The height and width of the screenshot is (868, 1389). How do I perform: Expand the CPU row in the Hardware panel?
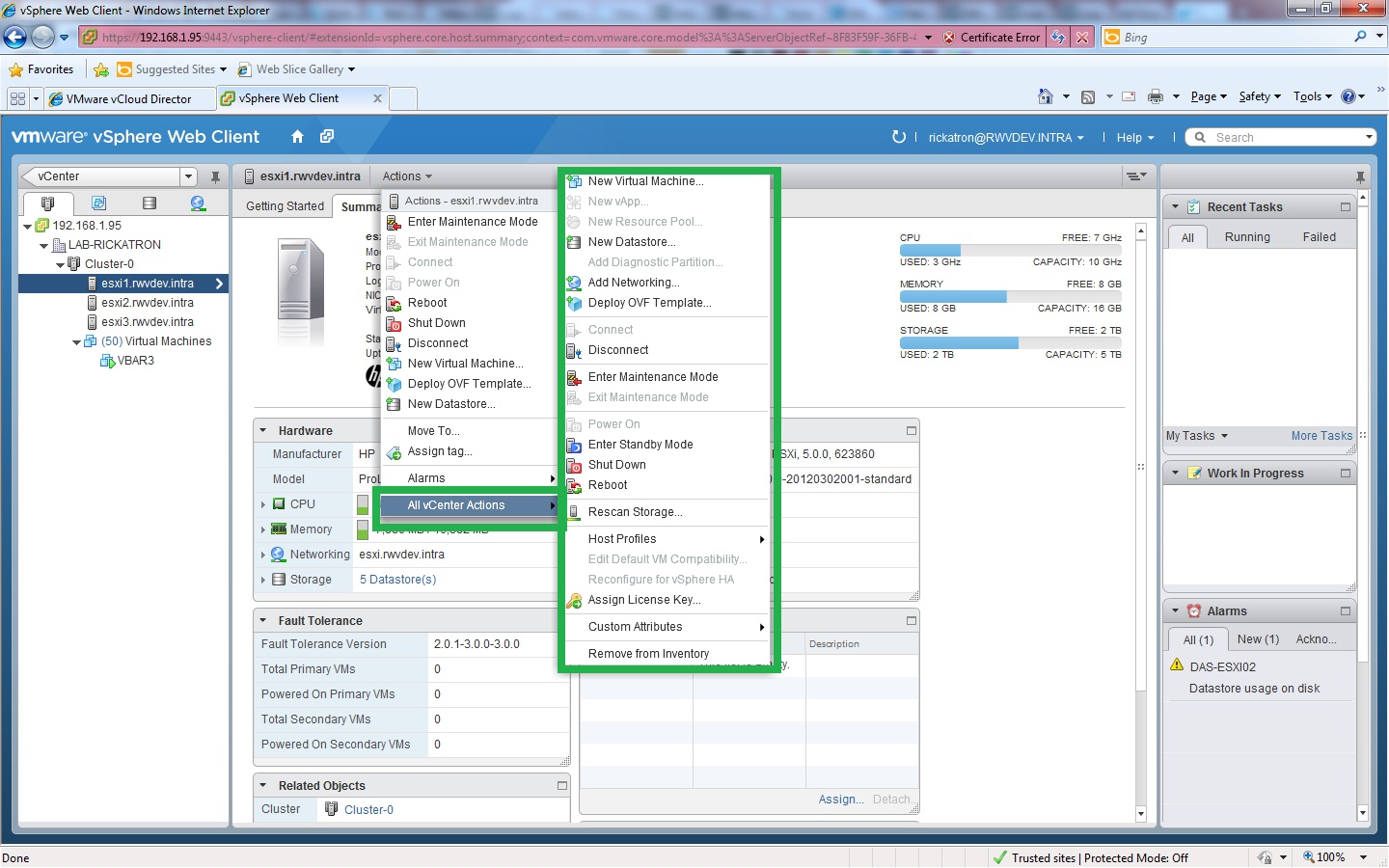(x=263, y=502)
